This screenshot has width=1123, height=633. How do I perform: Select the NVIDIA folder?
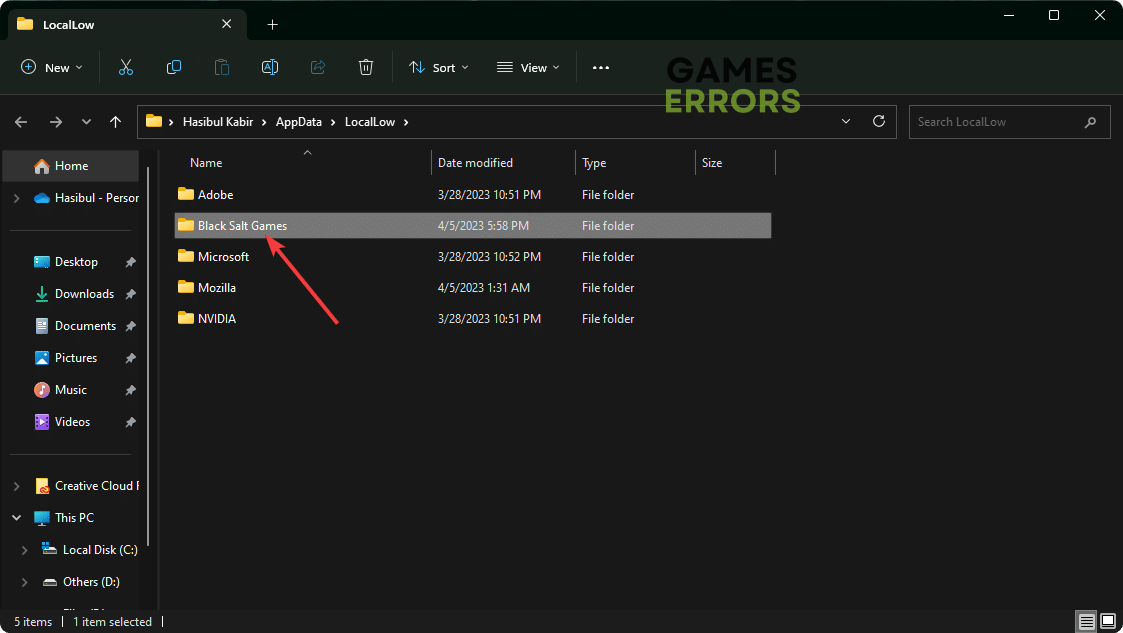click(216, 319)
